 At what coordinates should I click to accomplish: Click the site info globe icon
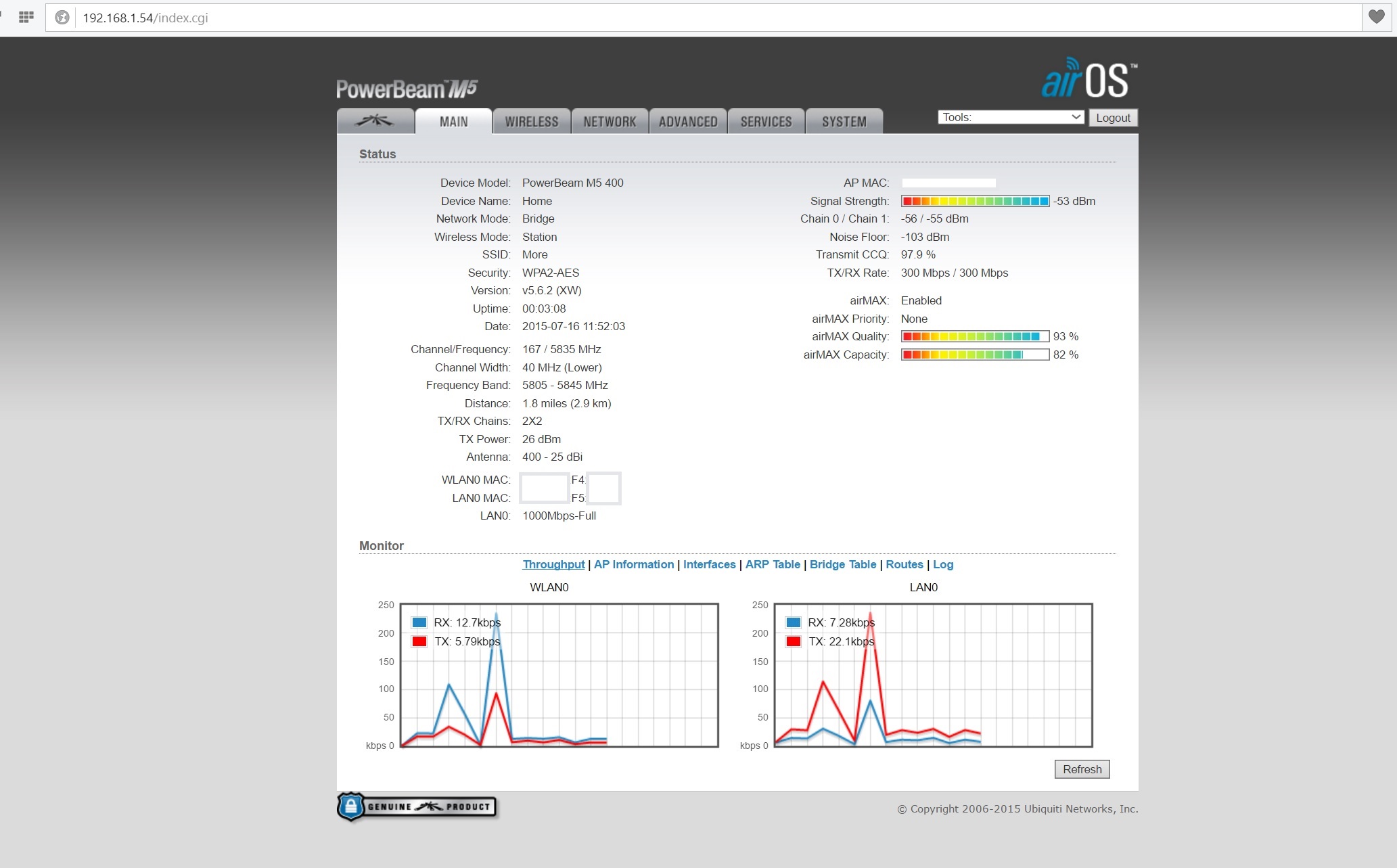click(62, 18)
